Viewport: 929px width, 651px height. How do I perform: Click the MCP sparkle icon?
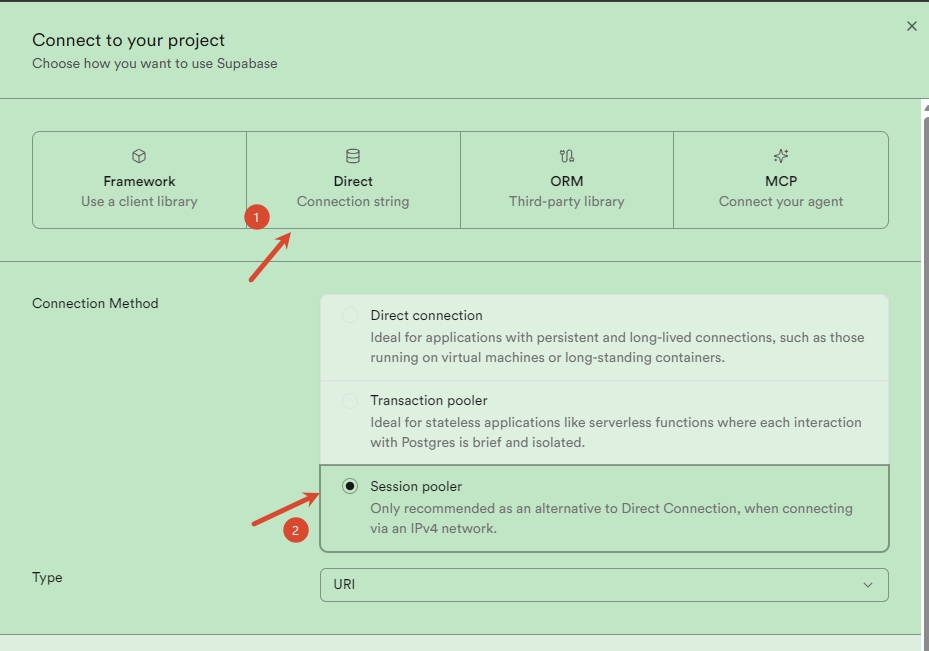(x=781, y=156)
